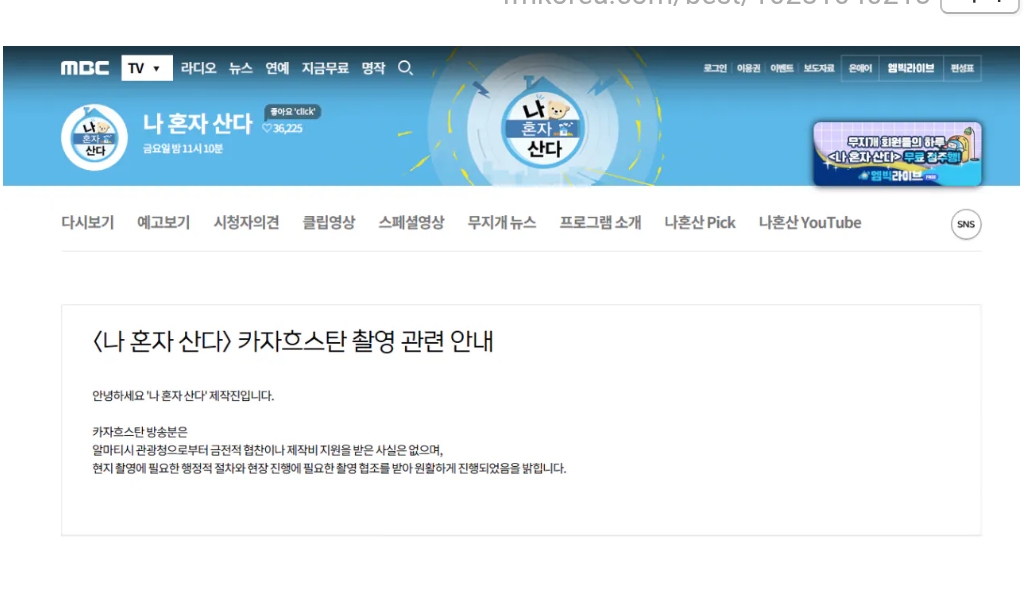The height and width of the screenshot is (604, 1029).
Task: Click the MBC logo
Action: 85,68
